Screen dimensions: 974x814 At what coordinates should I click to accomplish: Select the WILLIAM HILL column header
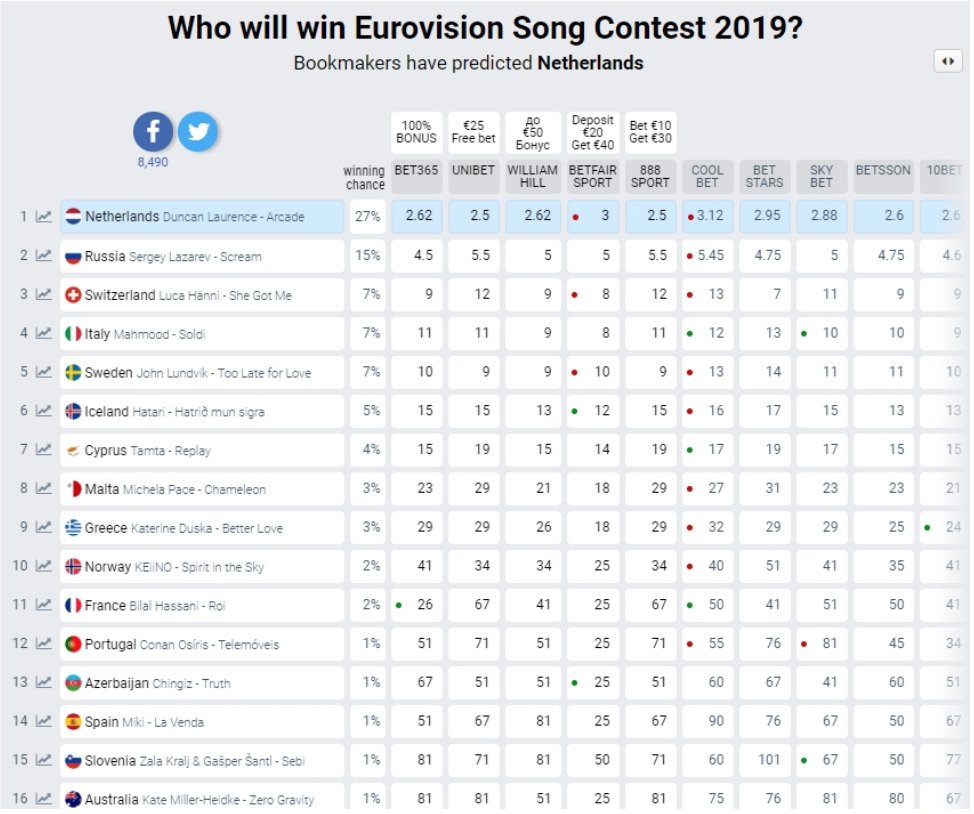tap(532, 177)
